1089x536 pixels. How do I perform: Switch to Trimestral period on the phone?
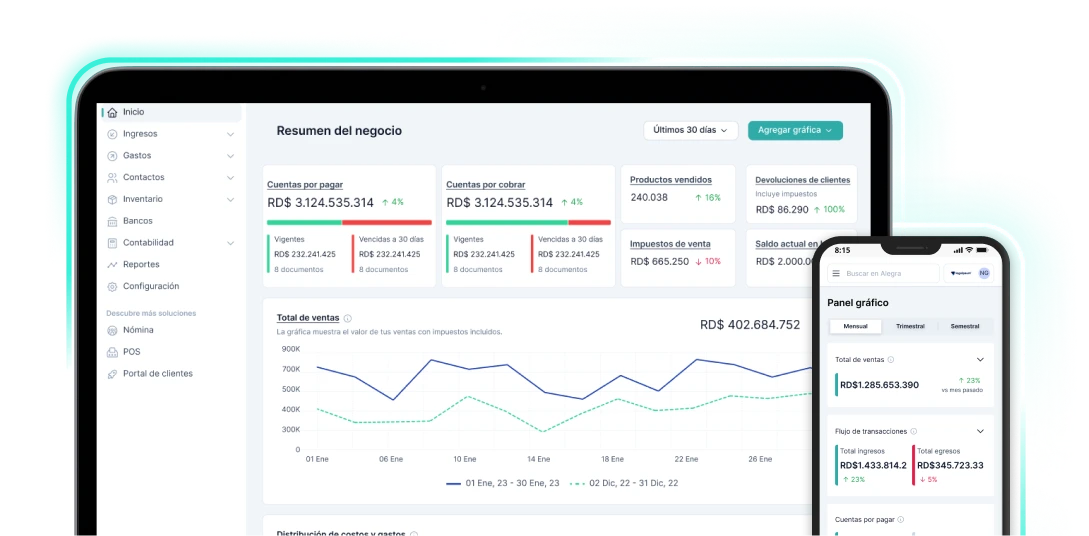pos(910,326)
